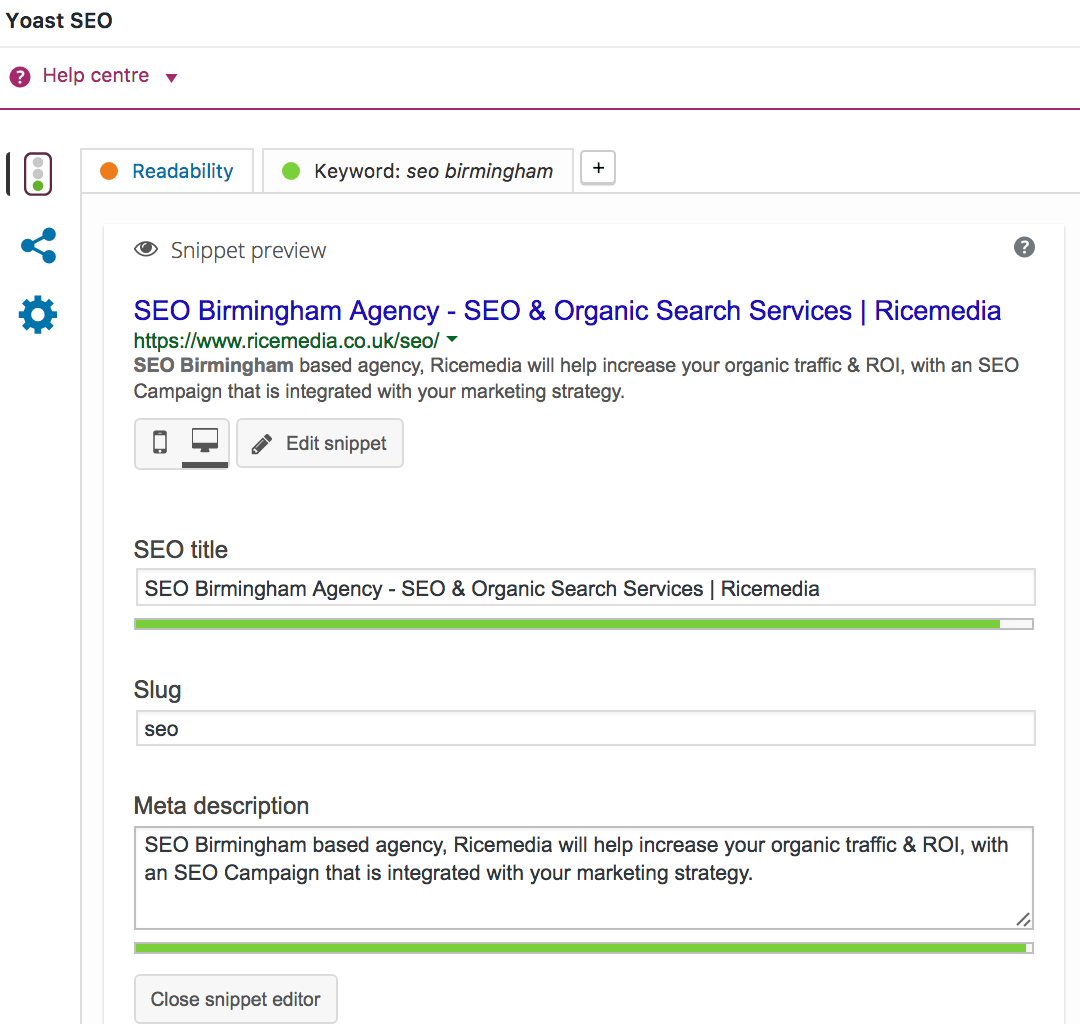
Task: Switch to desktop preview mode
Action: pyautogui.click(x=205, y=443)
